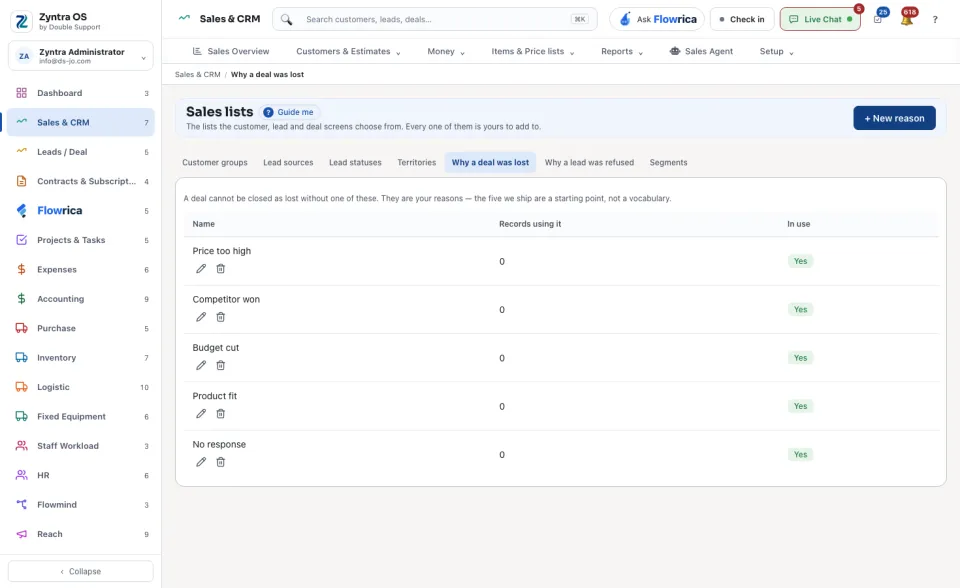Expand the Setup menu
This screenshot has width=960, height=588.
tap(776, 51)
